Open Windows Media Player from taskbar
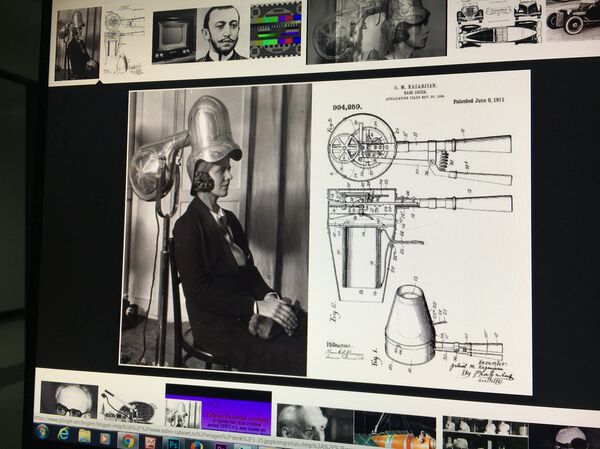 105,438
